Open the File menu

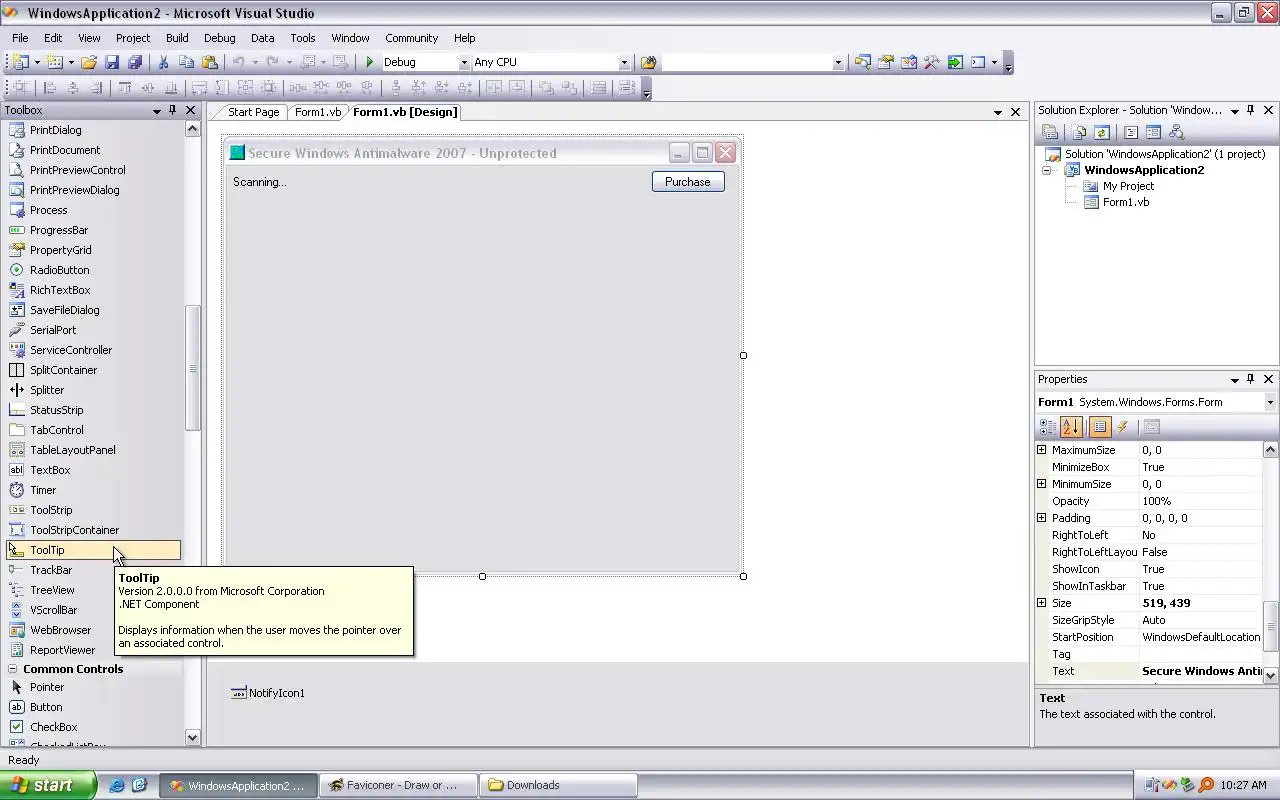(x=20, y=38)
